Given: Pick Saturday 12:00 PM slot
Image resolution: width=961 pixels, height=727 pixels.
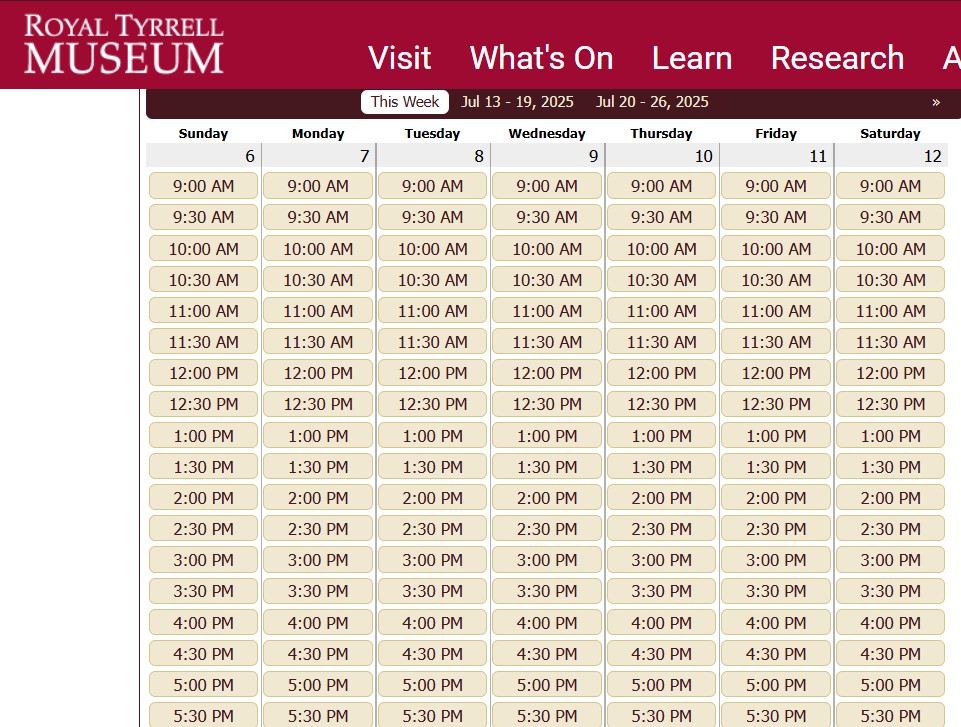Looking at the screenshot, I should [891, 373].
